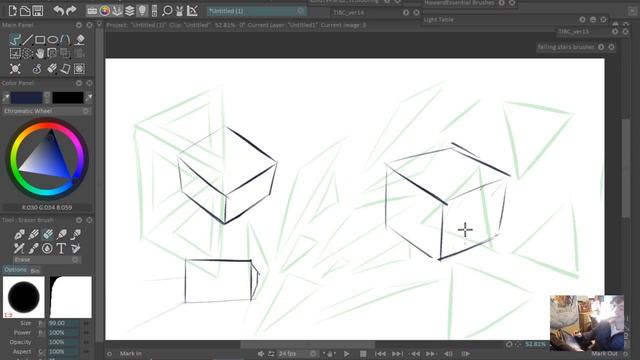640x360 pixels.
Task: Click the Mark Out button
Action: pos(604,353)
